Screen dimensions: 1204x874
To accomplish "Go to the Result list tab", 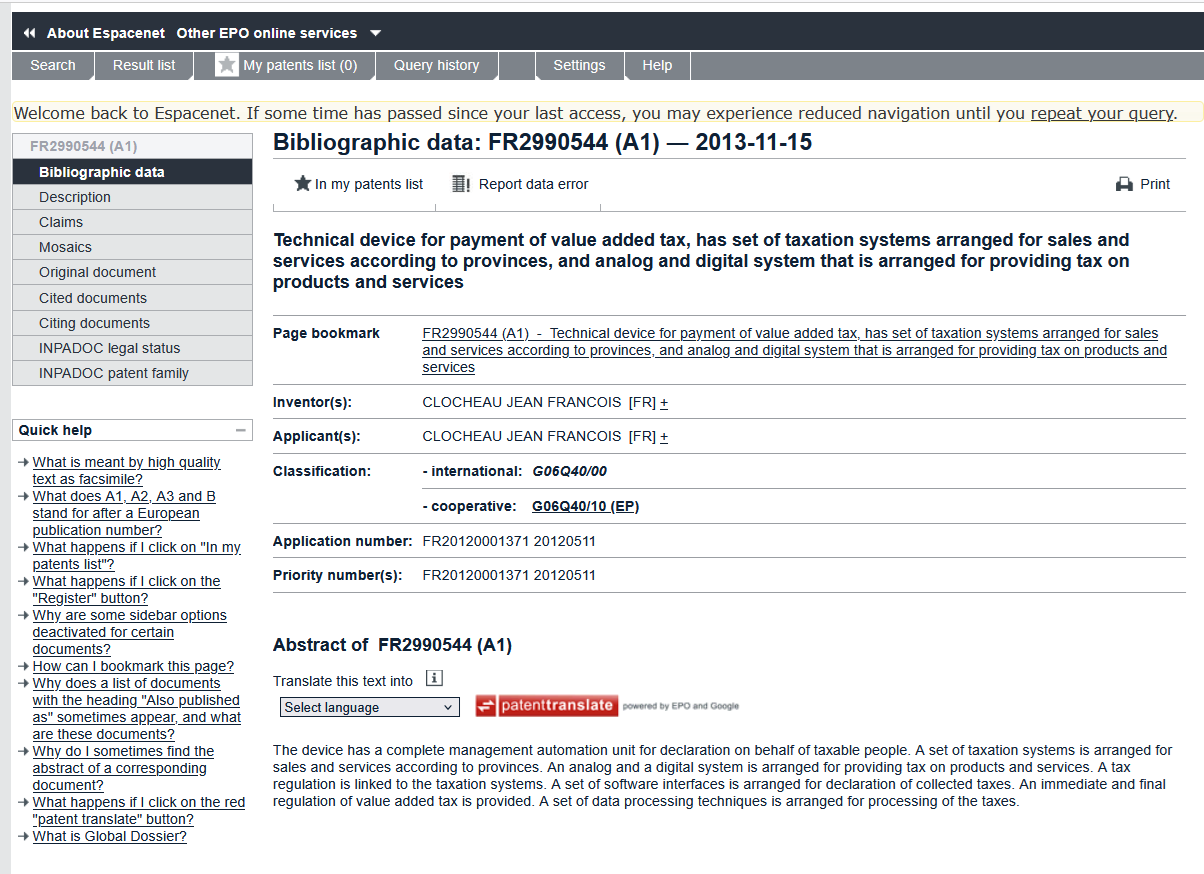I will pos(144,65).
